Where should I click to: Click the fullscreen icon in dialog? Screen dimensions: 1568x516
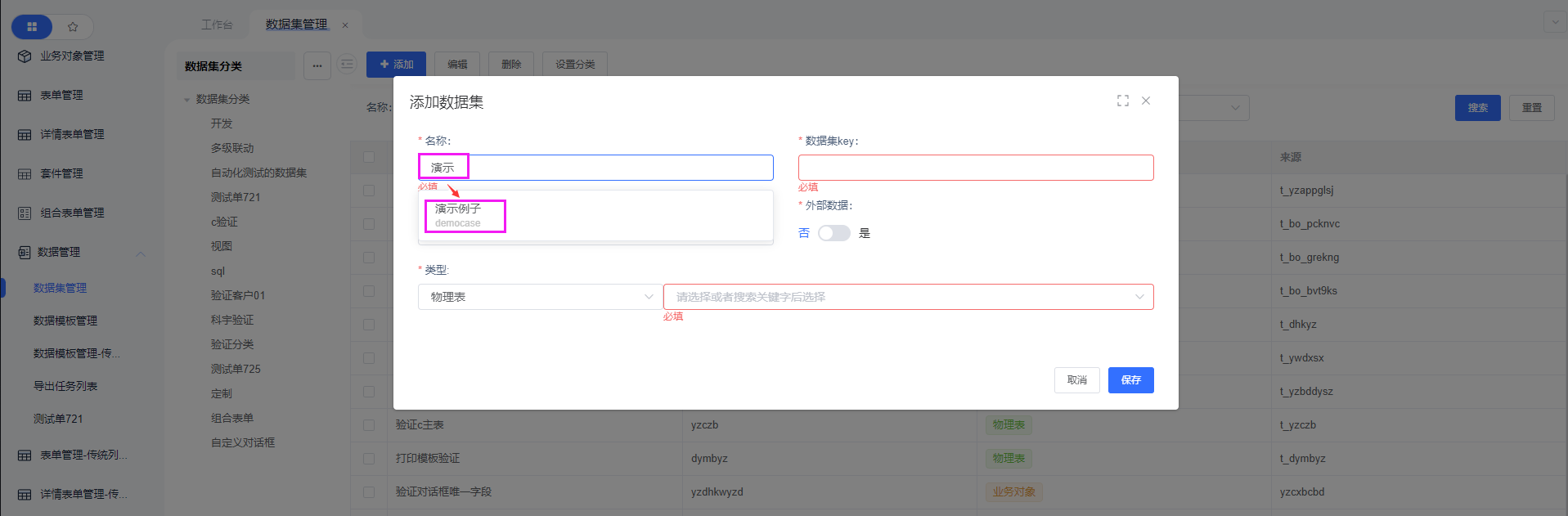(1122, 101)
